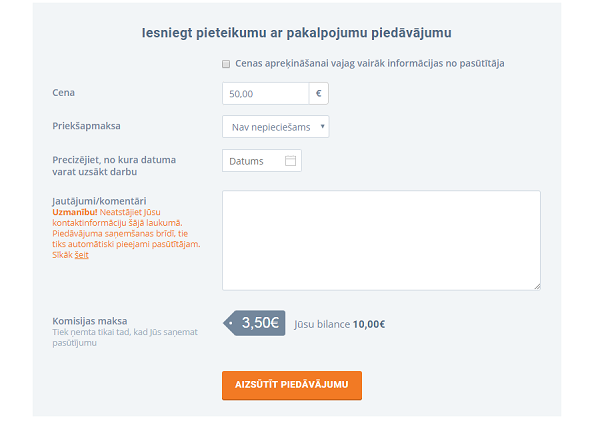Enable the 'Cenas aprēķināšanai' checkbox

(x=227, y=64)
